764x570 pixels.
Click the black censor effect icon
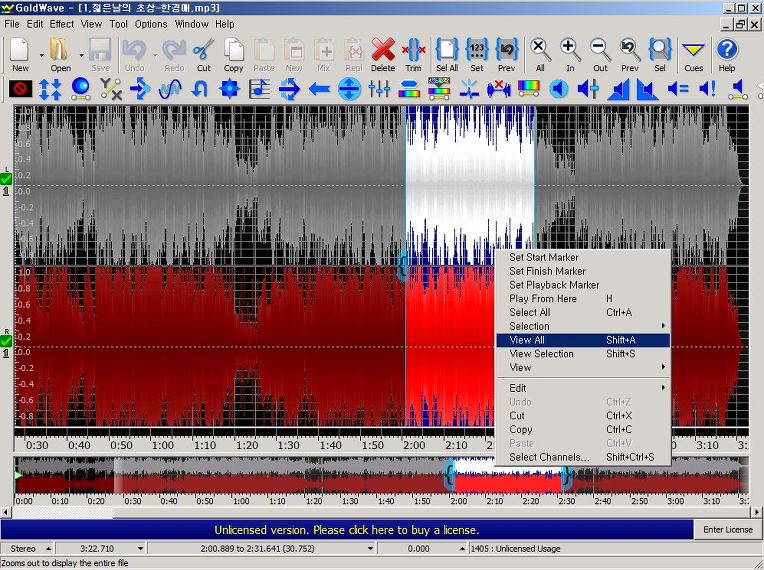pyautogui.click(x=20, y=89)
